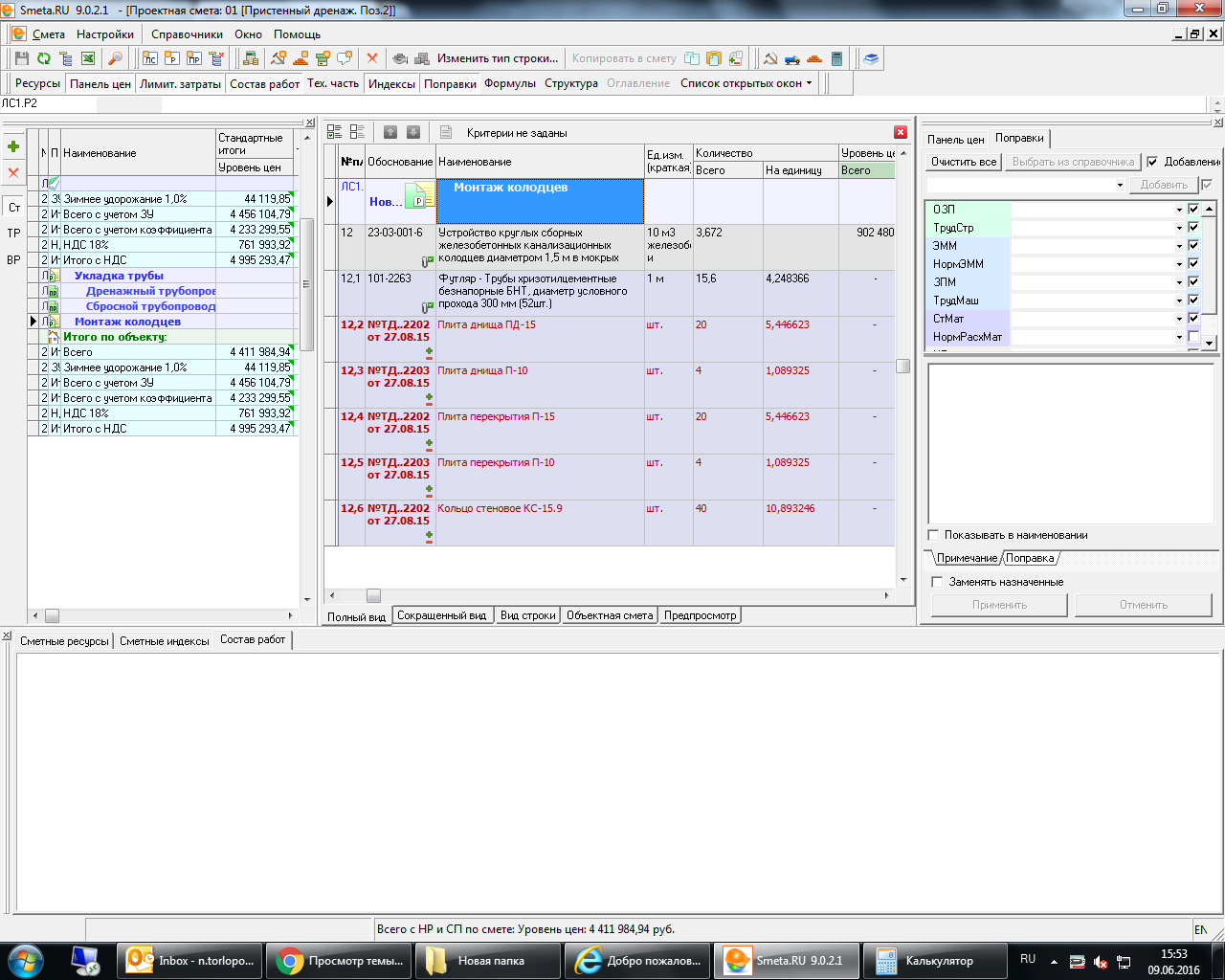Open the ТрудСтр correction dropdown
The height and width of the screenshot is (980, 1225).
(1179, 228)
